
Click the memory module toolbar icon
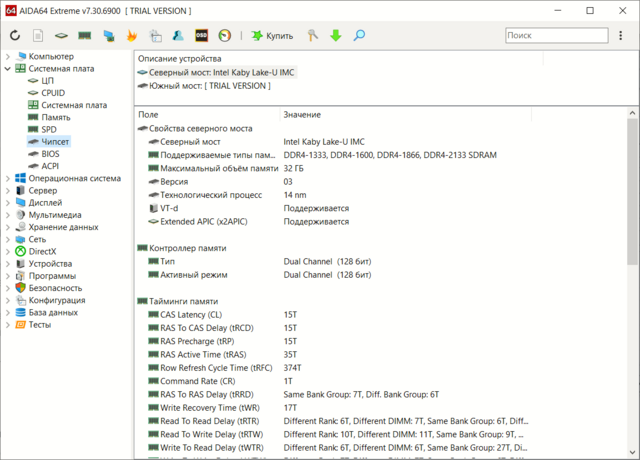[85, 36]
